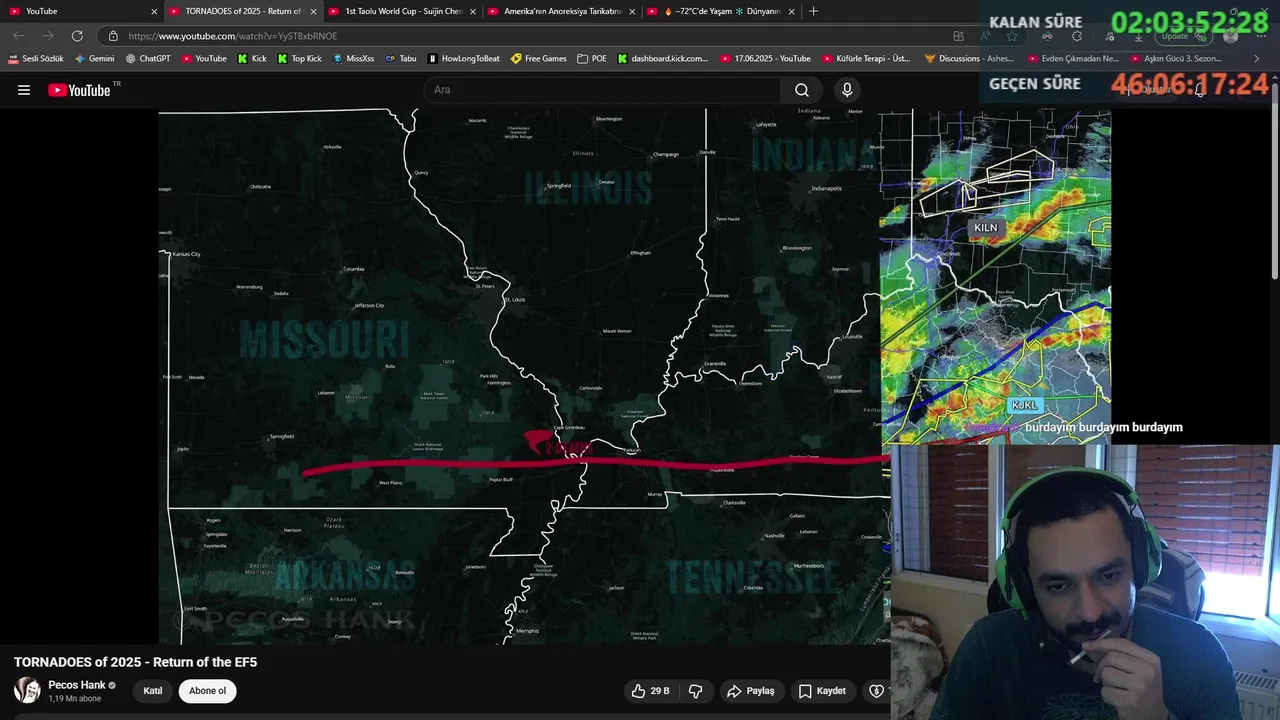
Task: Click the search magnifier button
Action: (802, 90)
